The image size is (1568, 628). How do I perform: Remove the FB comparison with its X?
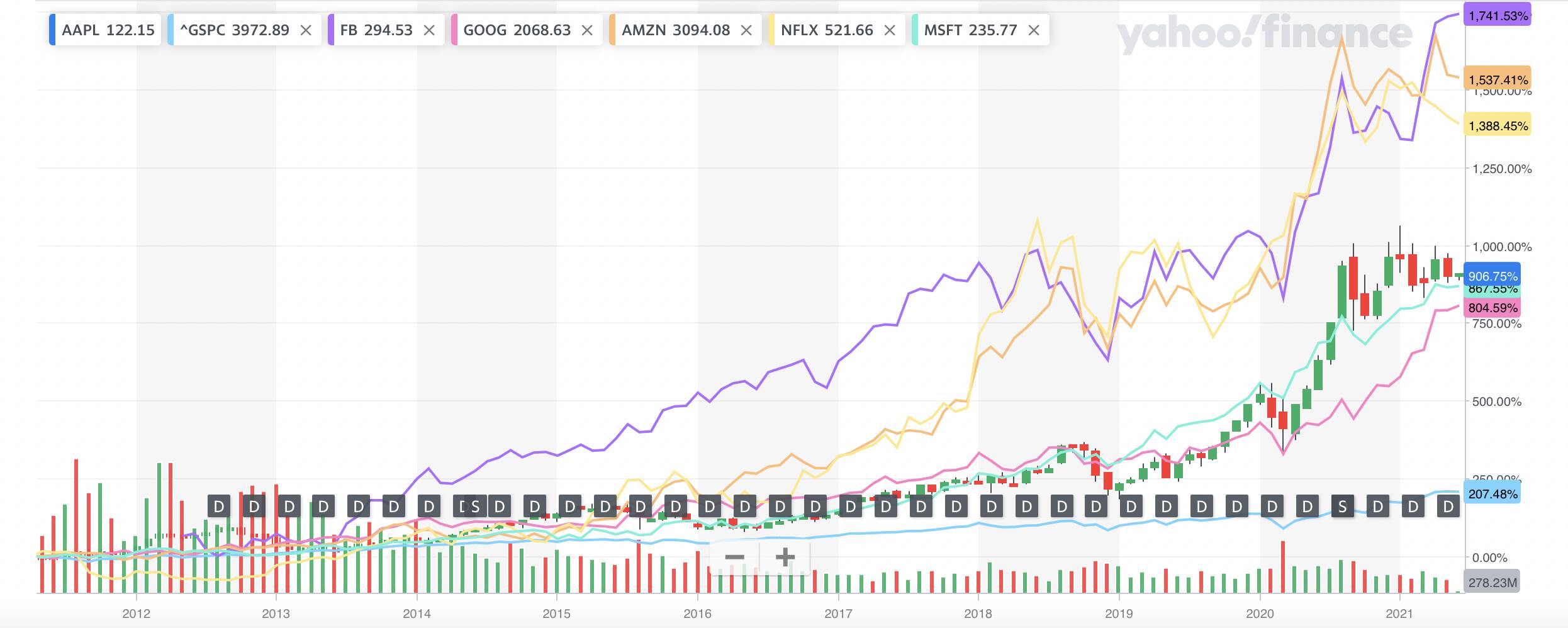(429, 30)
